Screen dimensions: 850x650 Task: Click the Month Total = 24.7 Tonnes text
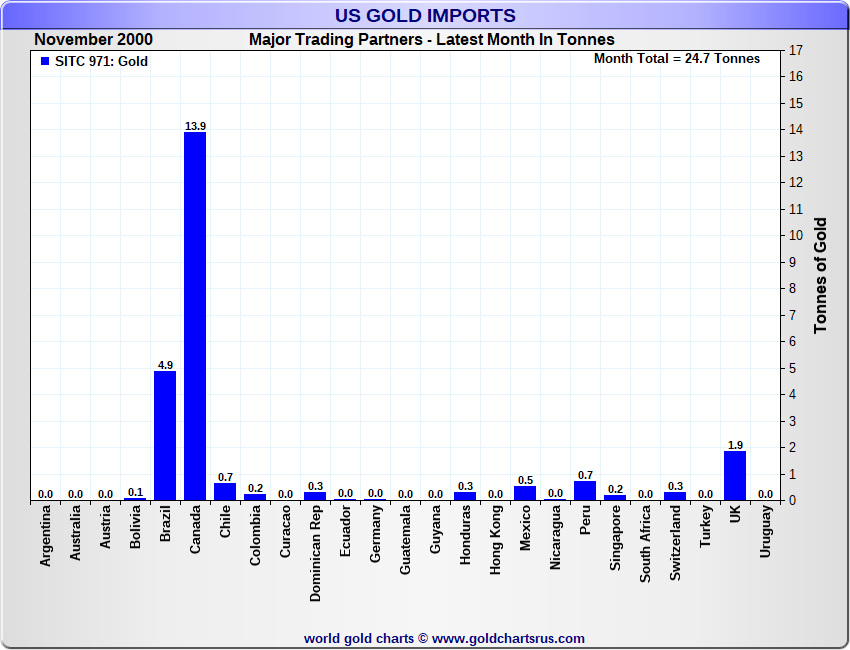tap(677, 59)
